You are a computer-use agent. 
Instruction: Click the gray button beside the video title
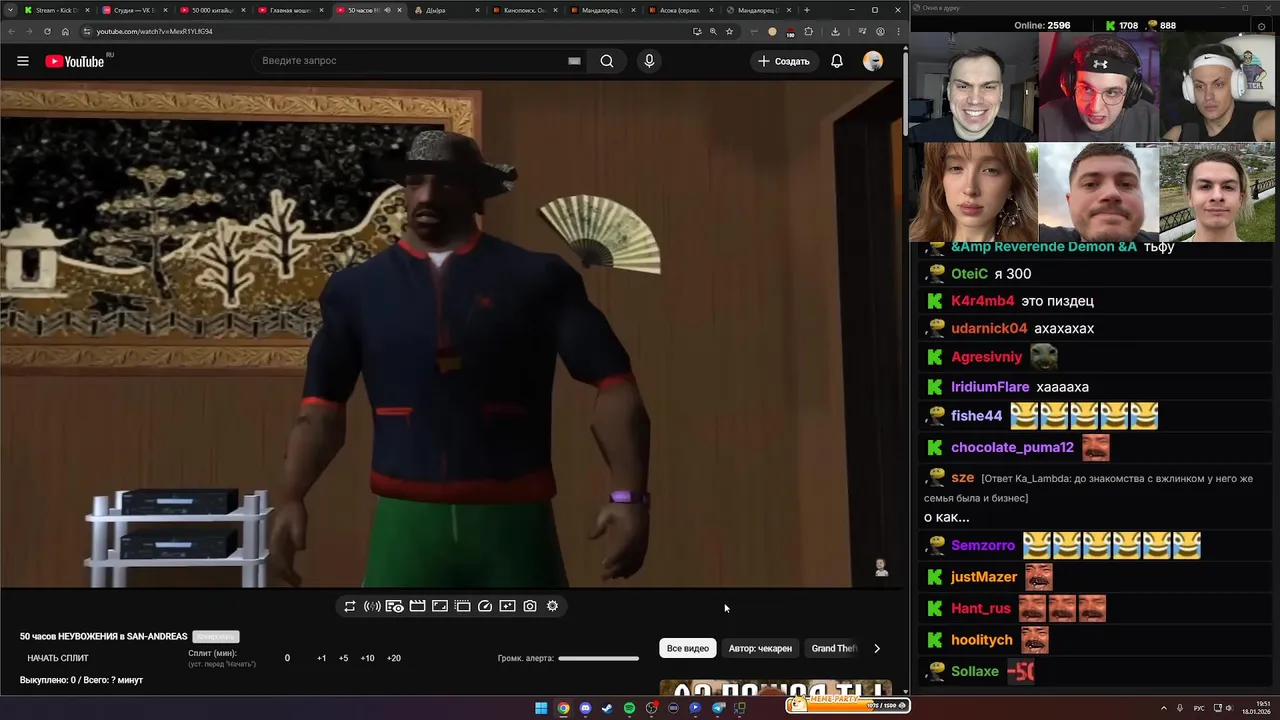coord(216,637)
